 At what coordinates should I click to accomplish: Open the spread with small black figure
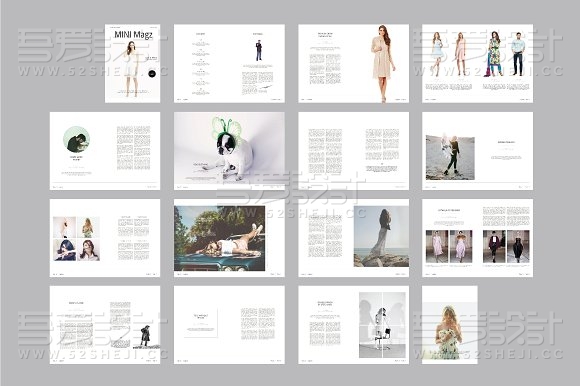pyautogui.click(x=105, y=325)
